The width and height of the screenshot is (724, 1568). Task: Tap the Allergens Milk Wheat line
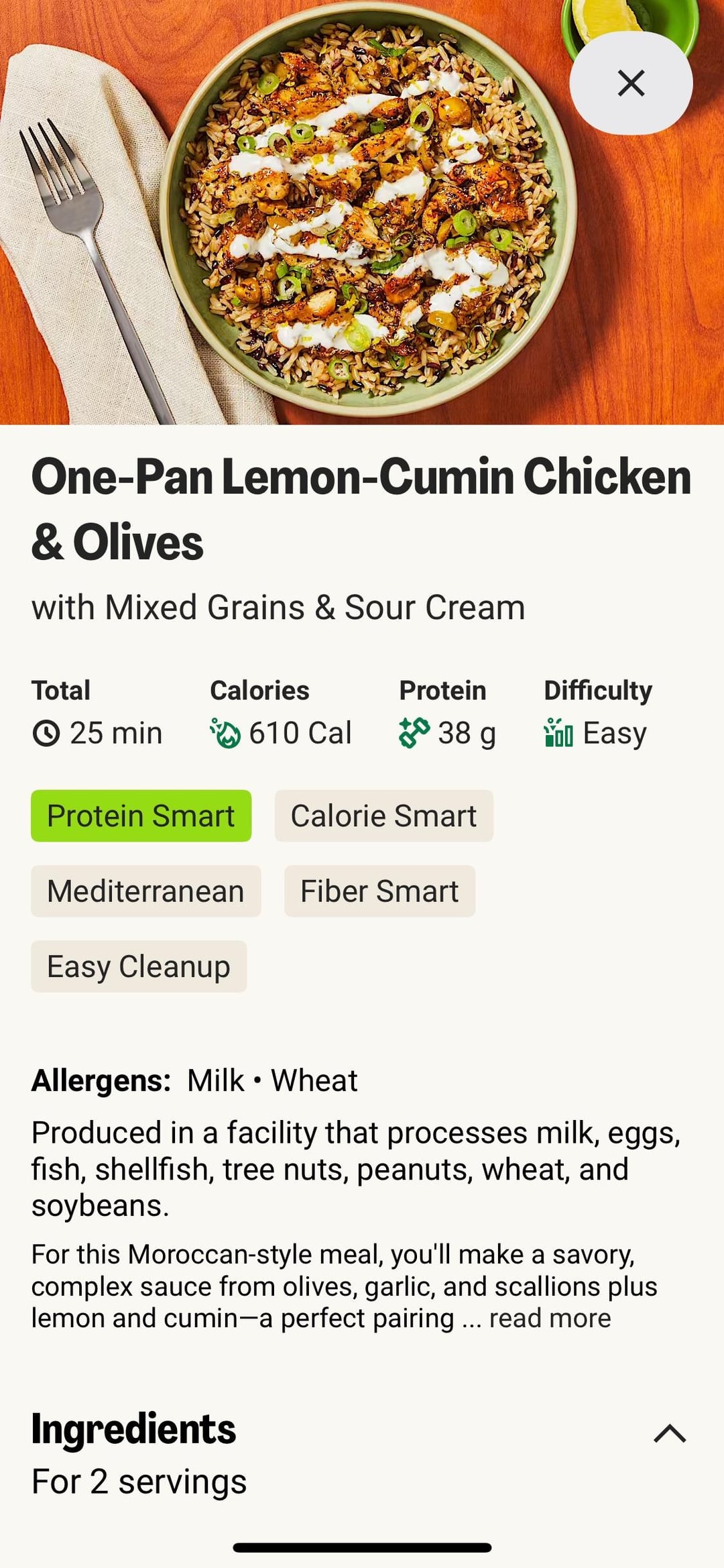194,1080
